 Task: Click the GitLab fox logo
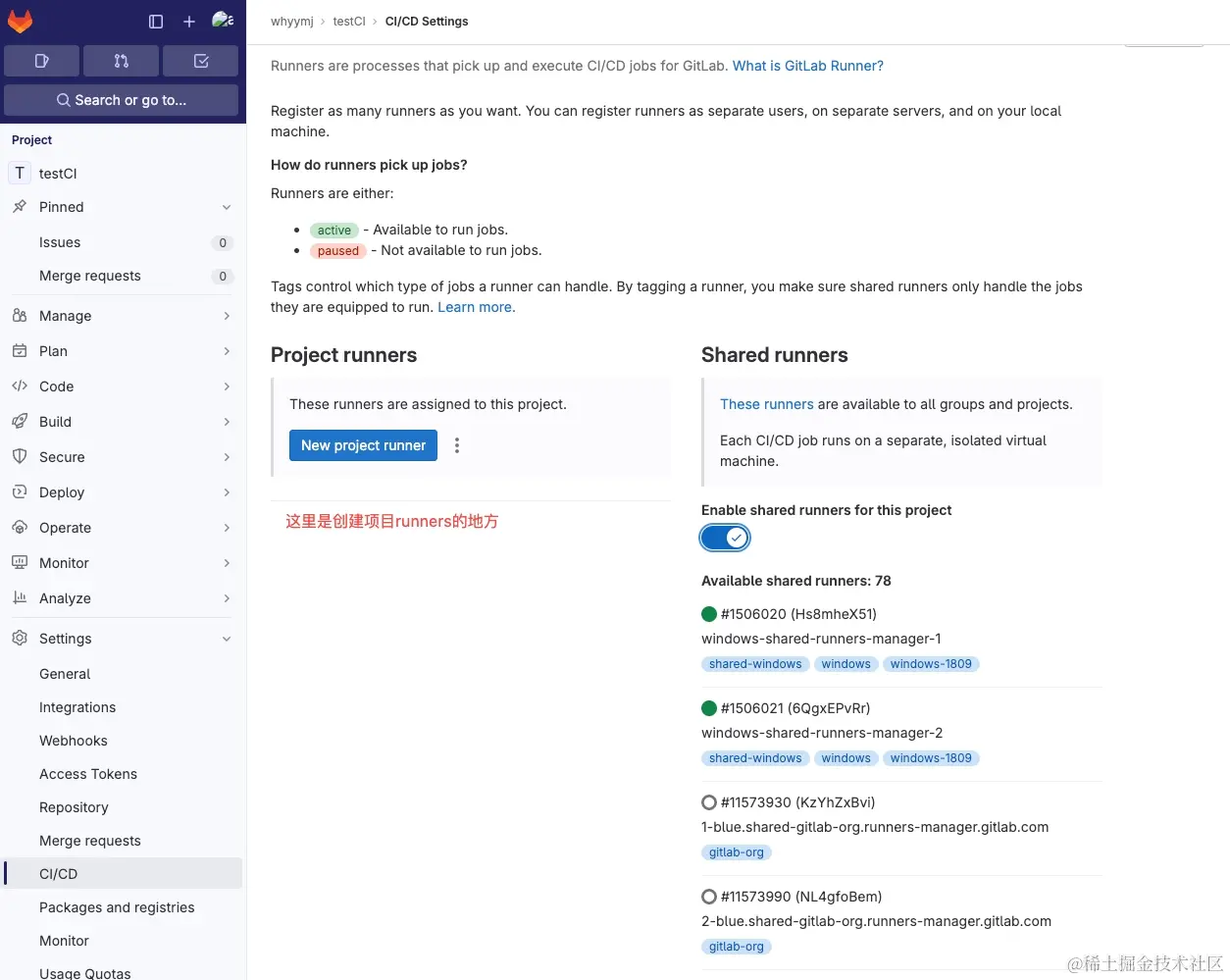click(20, 21)
